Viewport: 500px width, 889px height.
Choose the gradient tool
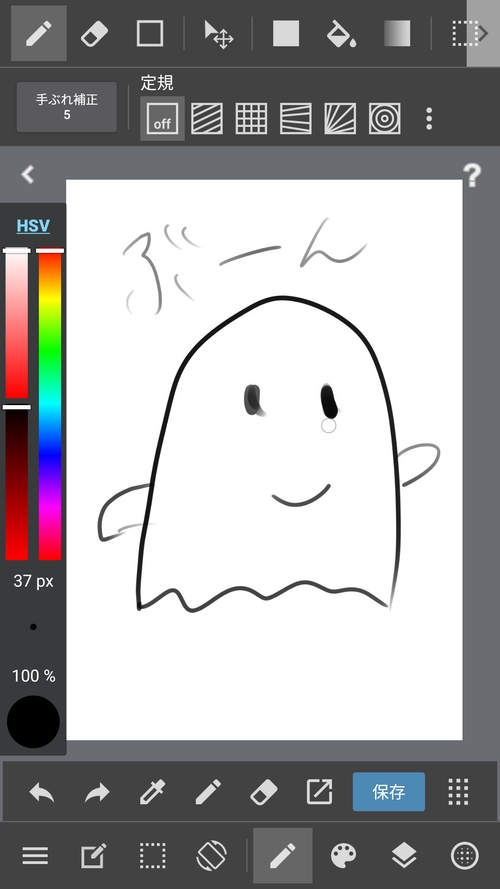click(397, 33)
